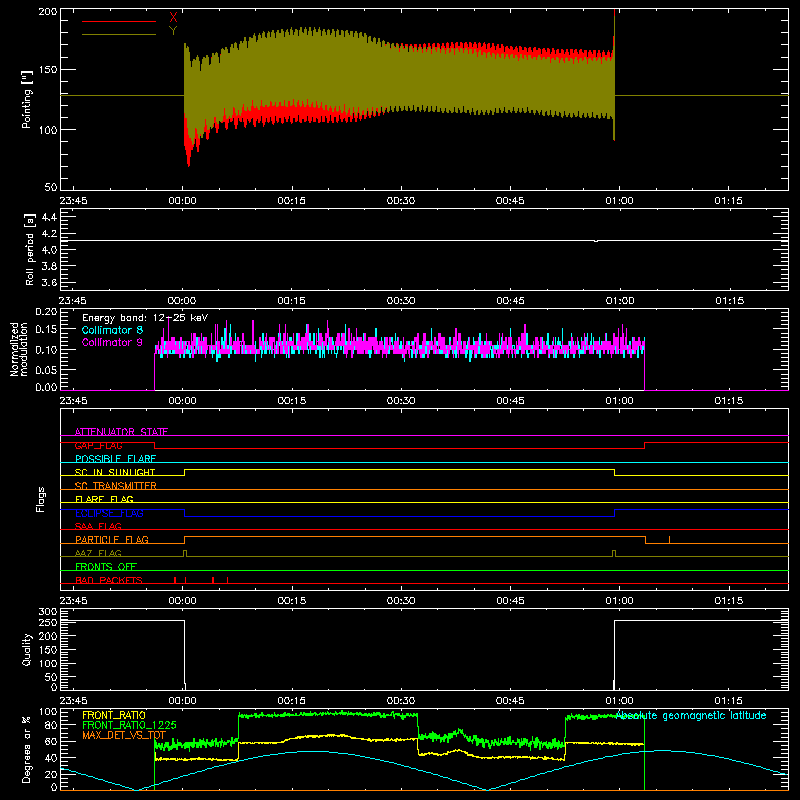Click the FRONTS_OFF flag label
800x800 pixels.
106,566
